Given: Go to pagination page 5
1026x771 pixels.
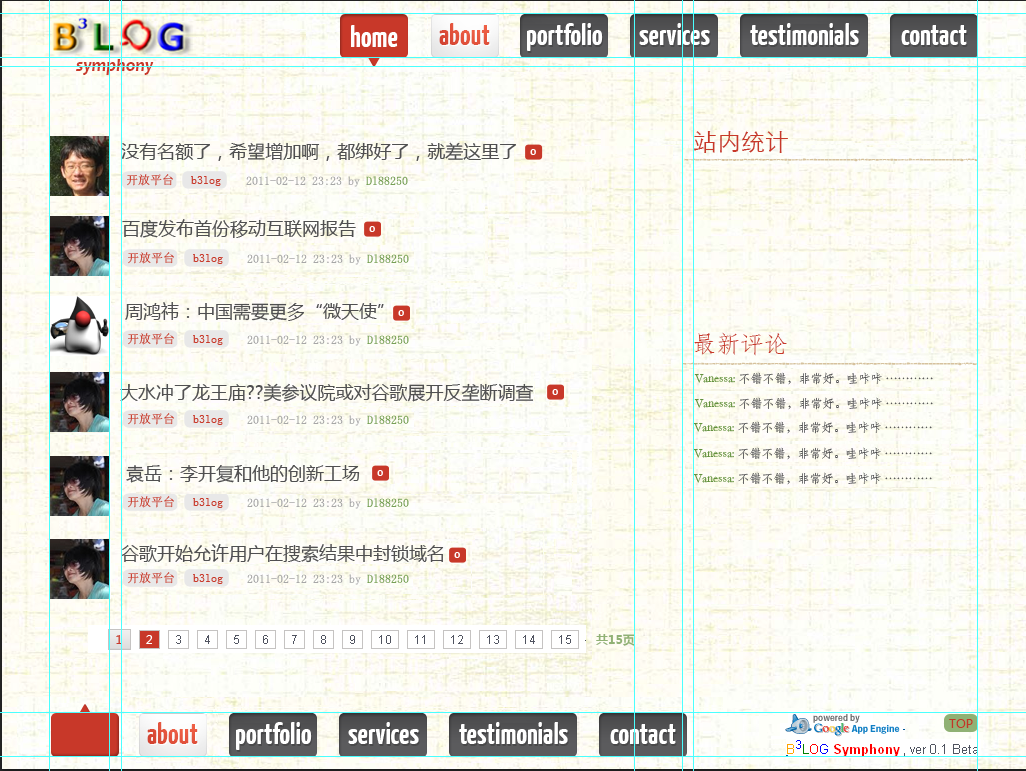Looking at the screenshot, I should 236,639.
